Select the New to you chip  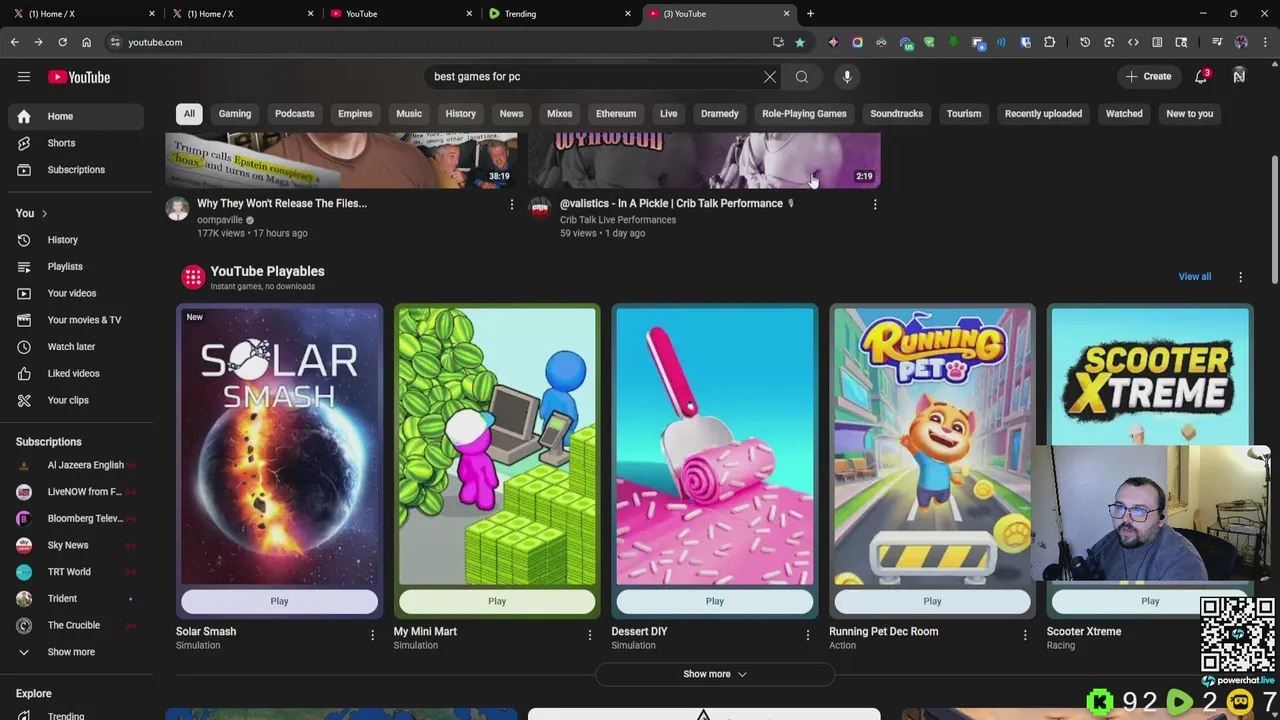pos(1189,114)
